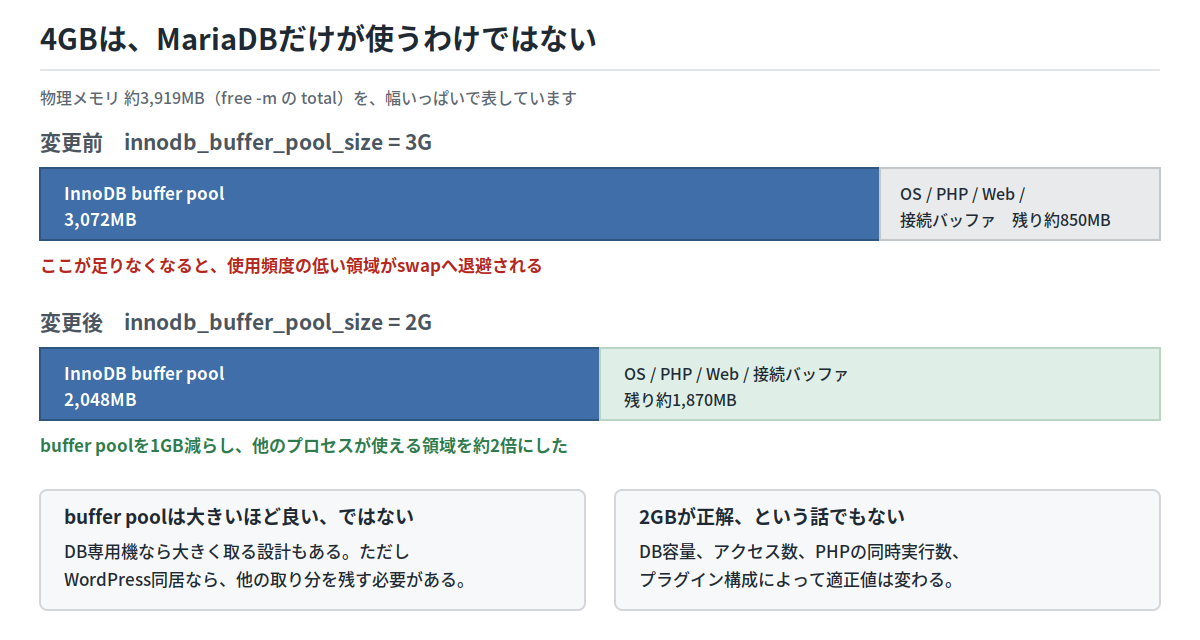The height and width of the screenshot is (640, 1200).
Task: Click the line 'プラグイン構成によって適正値は変わる。'
Action: pos(797,579)
